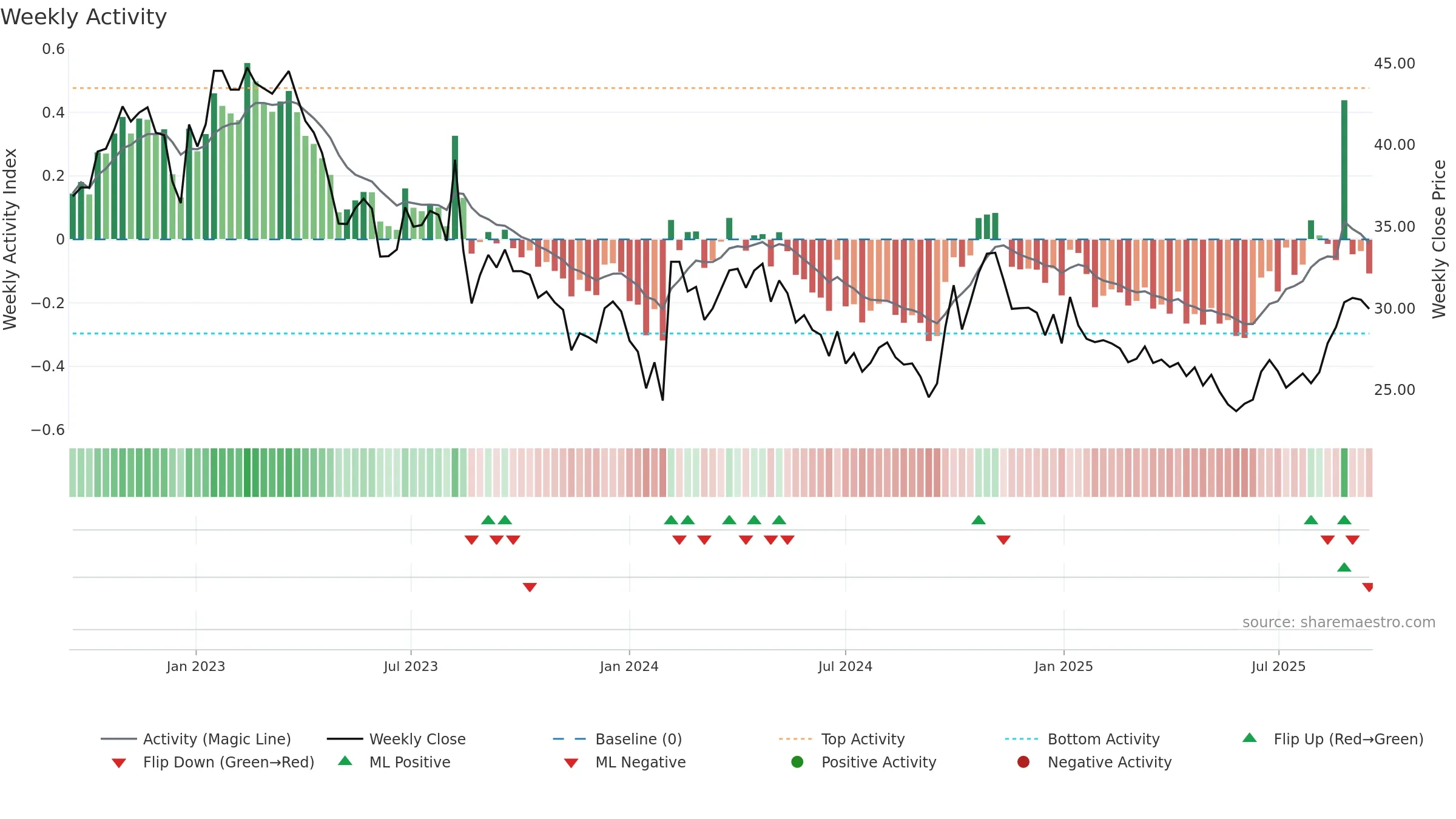Click the red ML Negative marker near Oct 2023

[530, 587]
